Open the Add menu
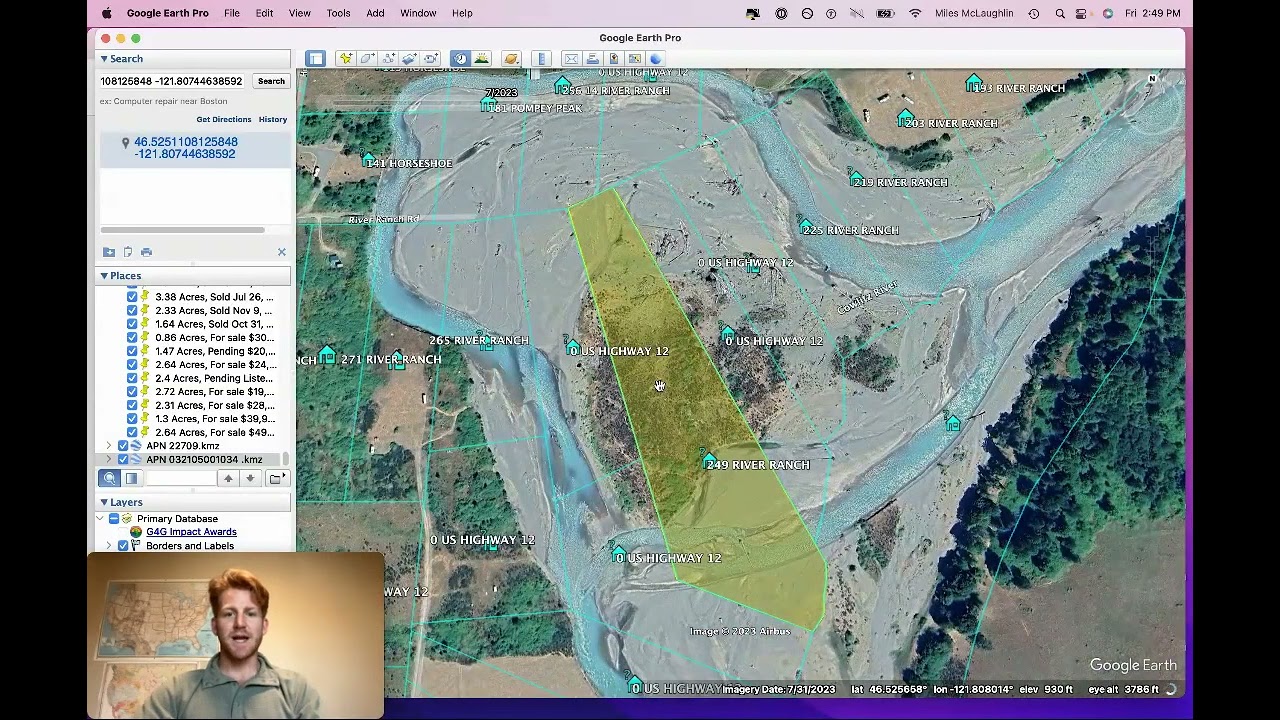Viewport: 1280px width, 720px height. click(375, 13)
